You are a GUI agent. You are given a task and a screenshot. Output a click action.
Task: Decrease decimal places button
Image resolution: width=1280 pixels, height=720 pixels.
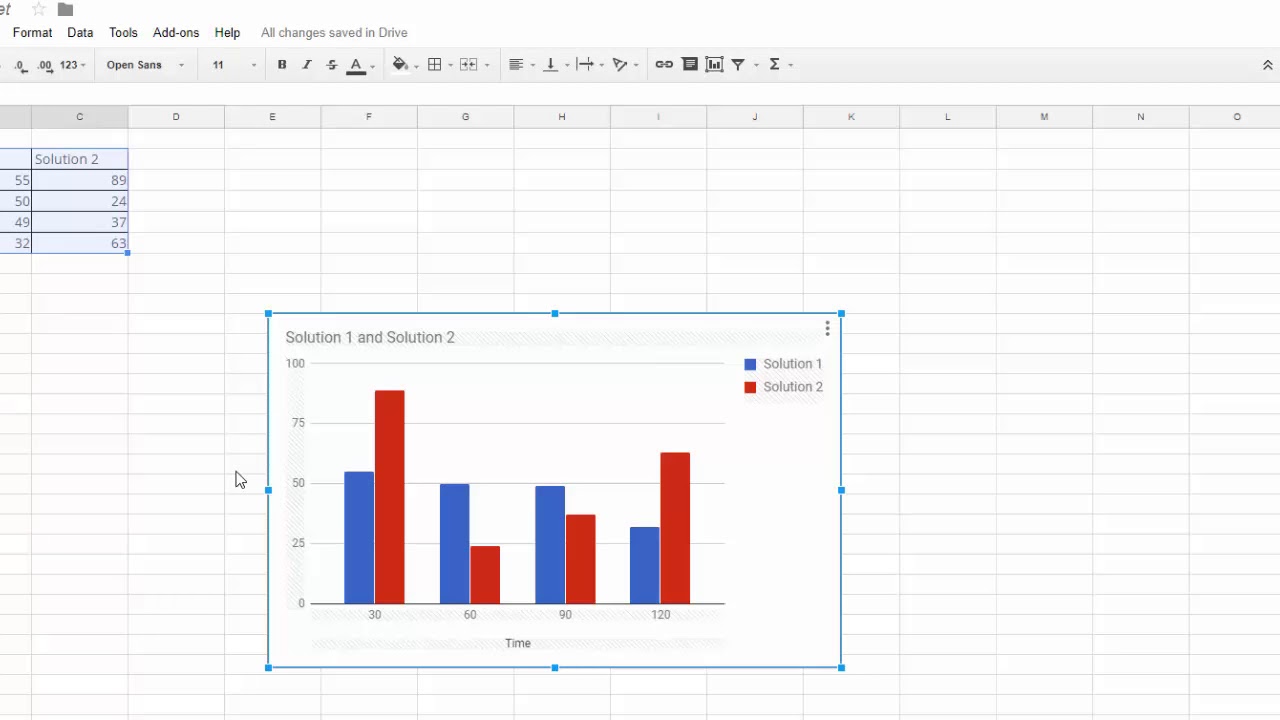point(21,65)
